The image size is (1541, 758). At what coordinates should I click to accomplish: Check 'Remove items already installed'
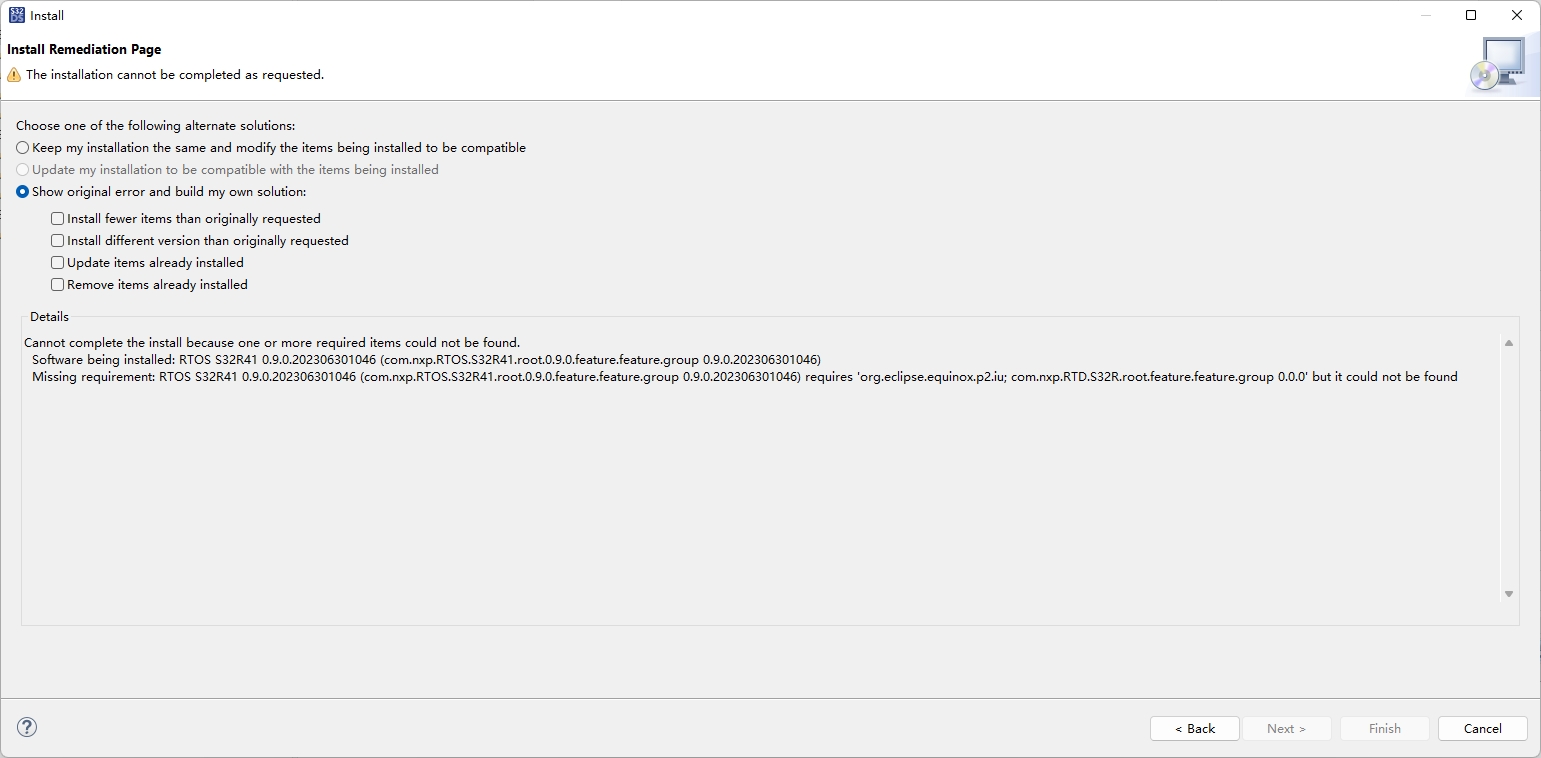coord(58,284)
